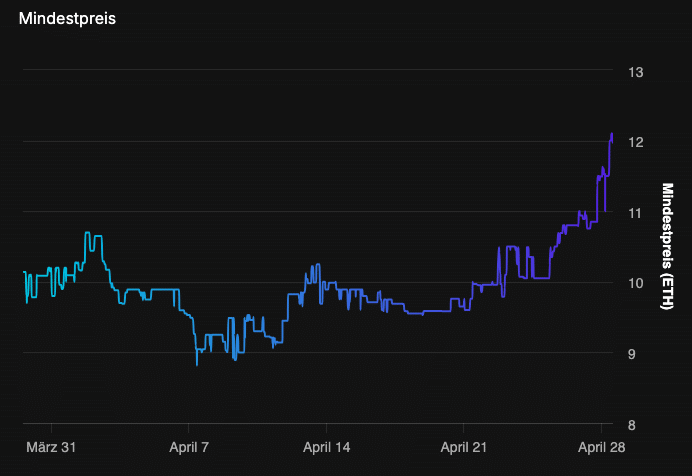Click the 9 y-axis tick label

[635, 353]
